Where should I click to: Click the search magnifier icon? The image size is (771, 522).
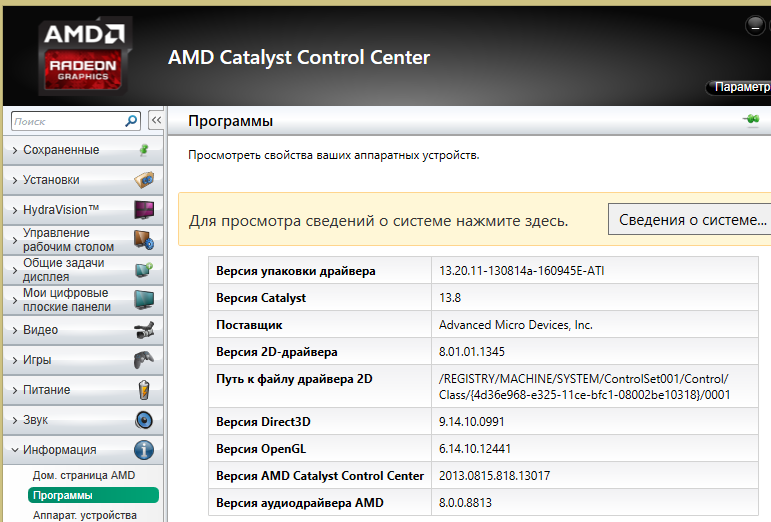131,121
